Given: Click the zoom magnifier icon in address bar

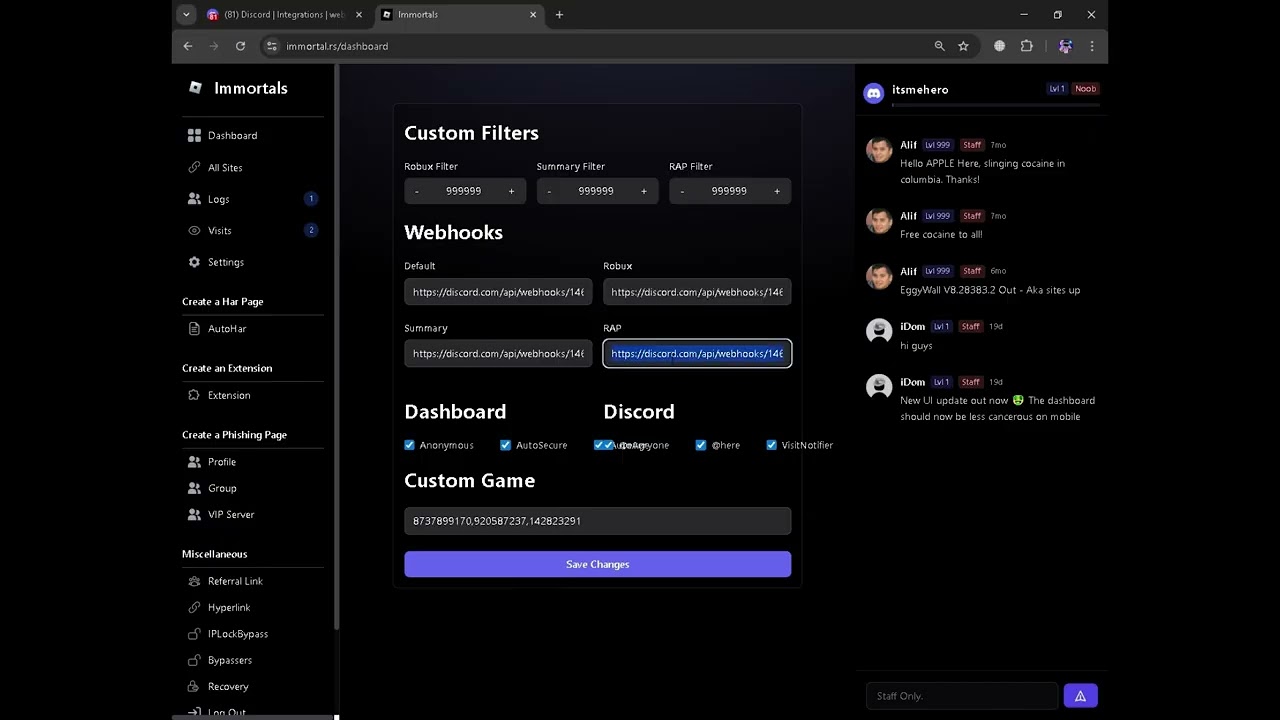Looking at the screenshot, I should 939,46.
